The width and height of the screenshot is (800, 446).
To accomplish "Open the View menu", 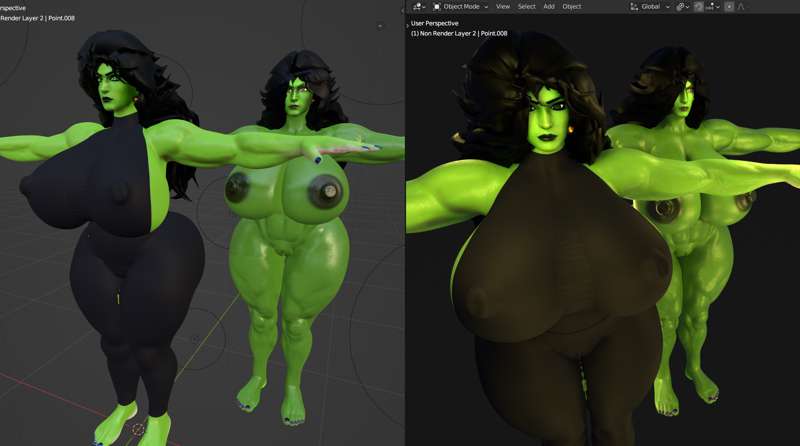I will [x=503, y=7].
